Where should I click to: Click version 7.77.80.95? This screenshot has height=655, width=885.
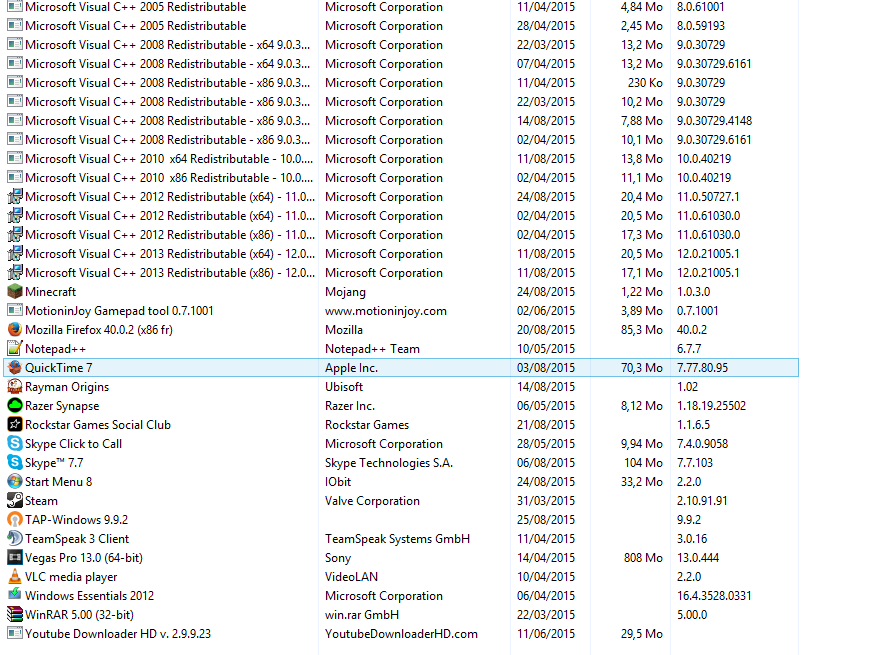(703, 368)
